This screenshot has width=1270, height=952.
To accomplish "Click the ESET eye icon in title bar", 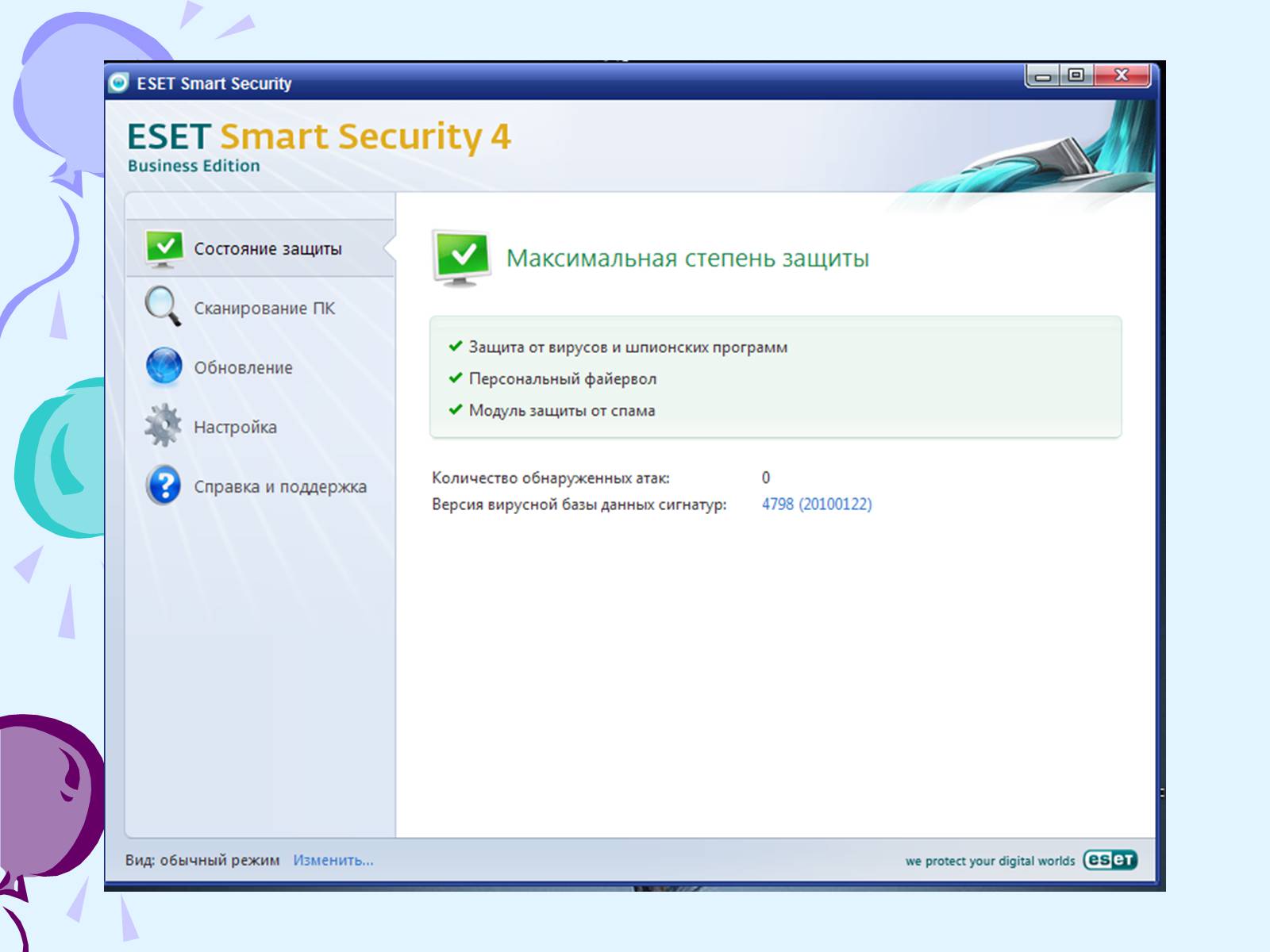I will (x=119, y=83).
